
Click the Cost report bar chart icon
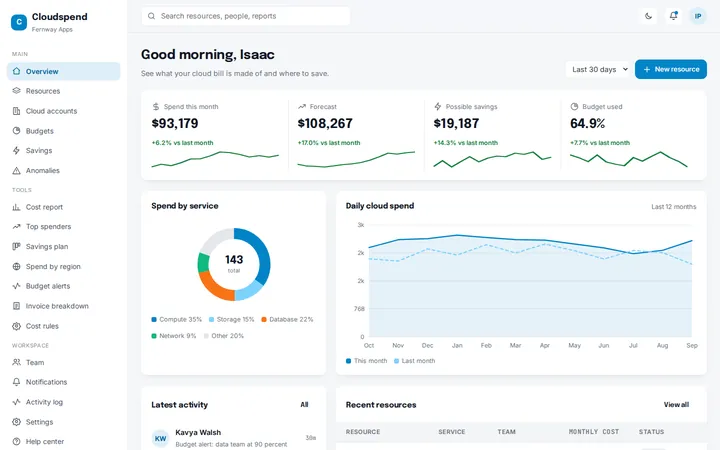tap(17, 207)
